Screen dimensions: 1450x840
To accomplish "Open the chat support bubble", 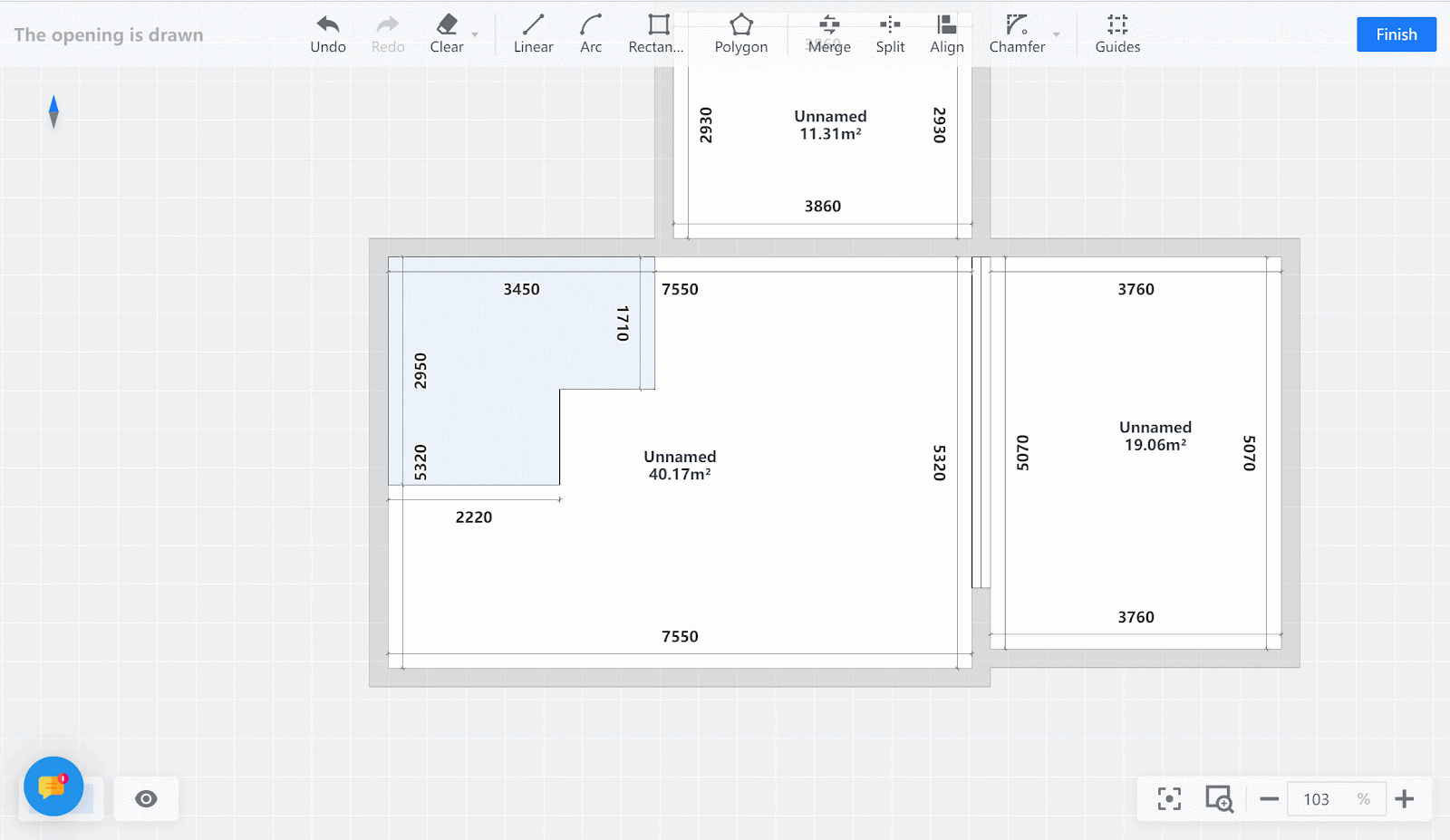I will (53, 787).
